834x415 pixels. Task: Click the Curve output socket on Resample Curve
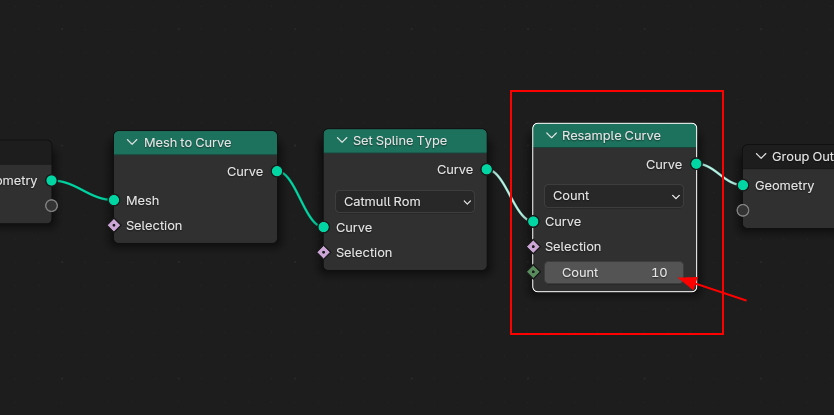click(696, 164)
